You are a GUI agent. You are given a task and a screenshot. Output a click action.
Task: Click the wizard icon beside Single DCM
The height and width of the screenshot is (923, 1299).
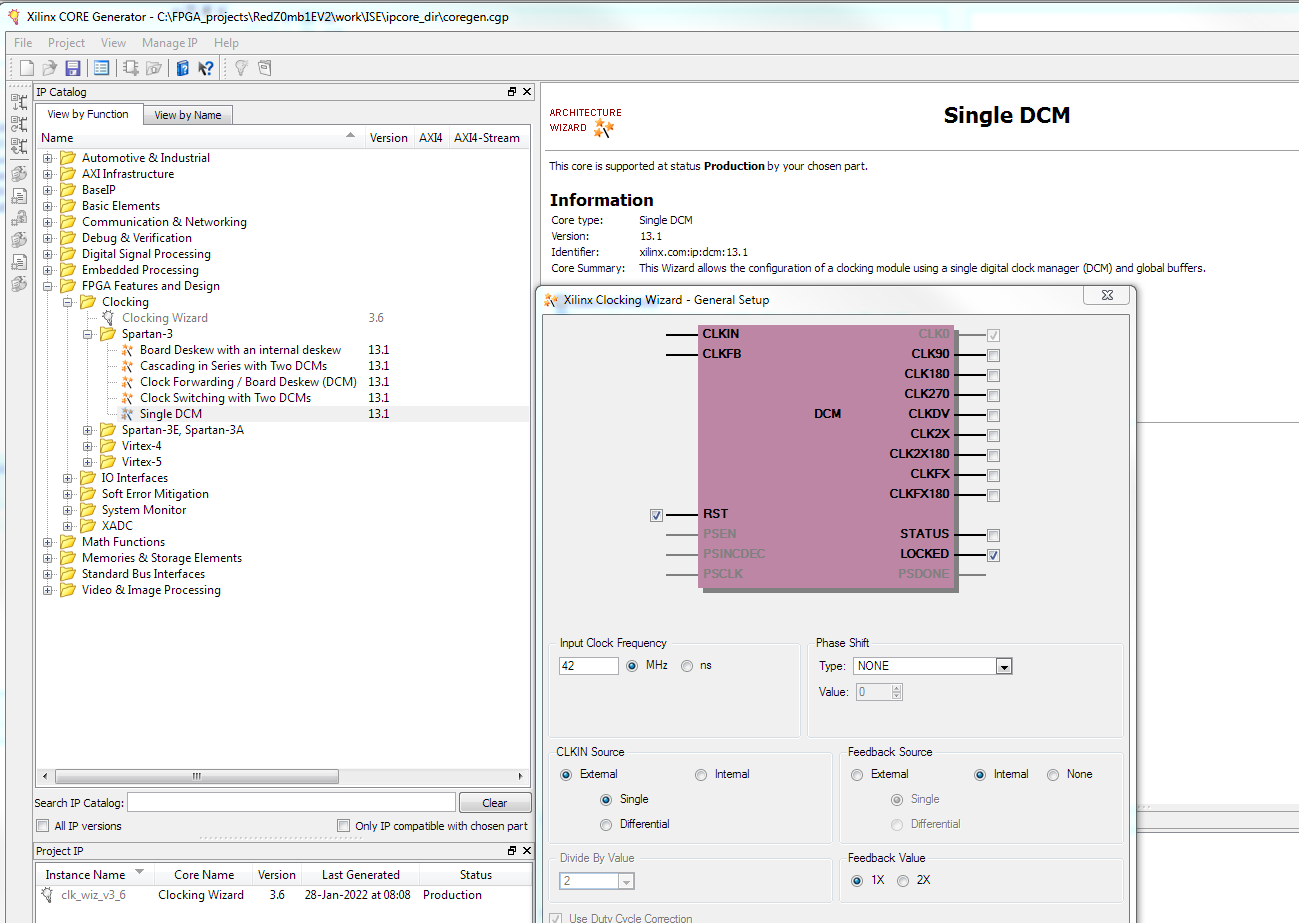(127, 414)
